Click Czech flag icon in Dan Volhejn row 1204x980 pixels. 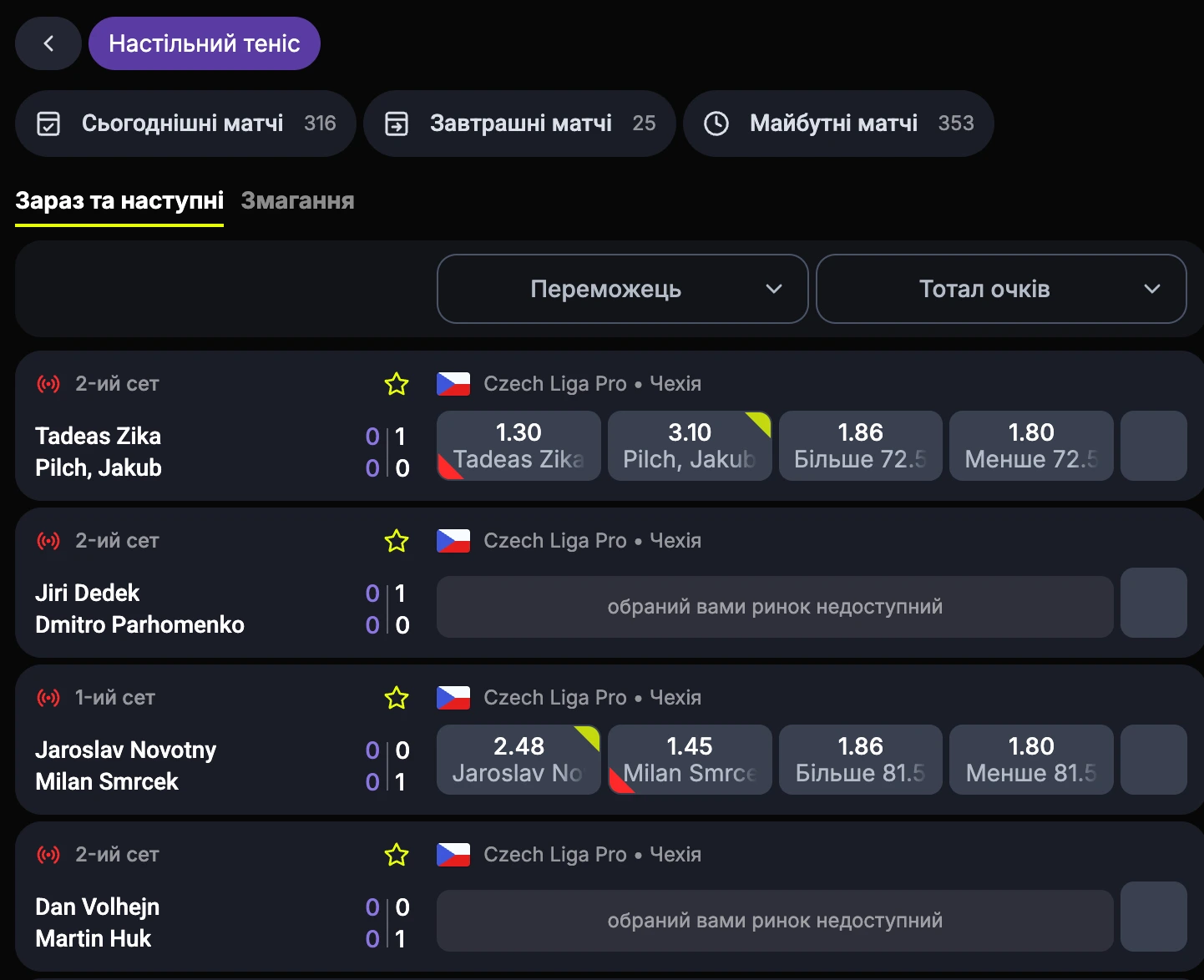click(453, 855)
